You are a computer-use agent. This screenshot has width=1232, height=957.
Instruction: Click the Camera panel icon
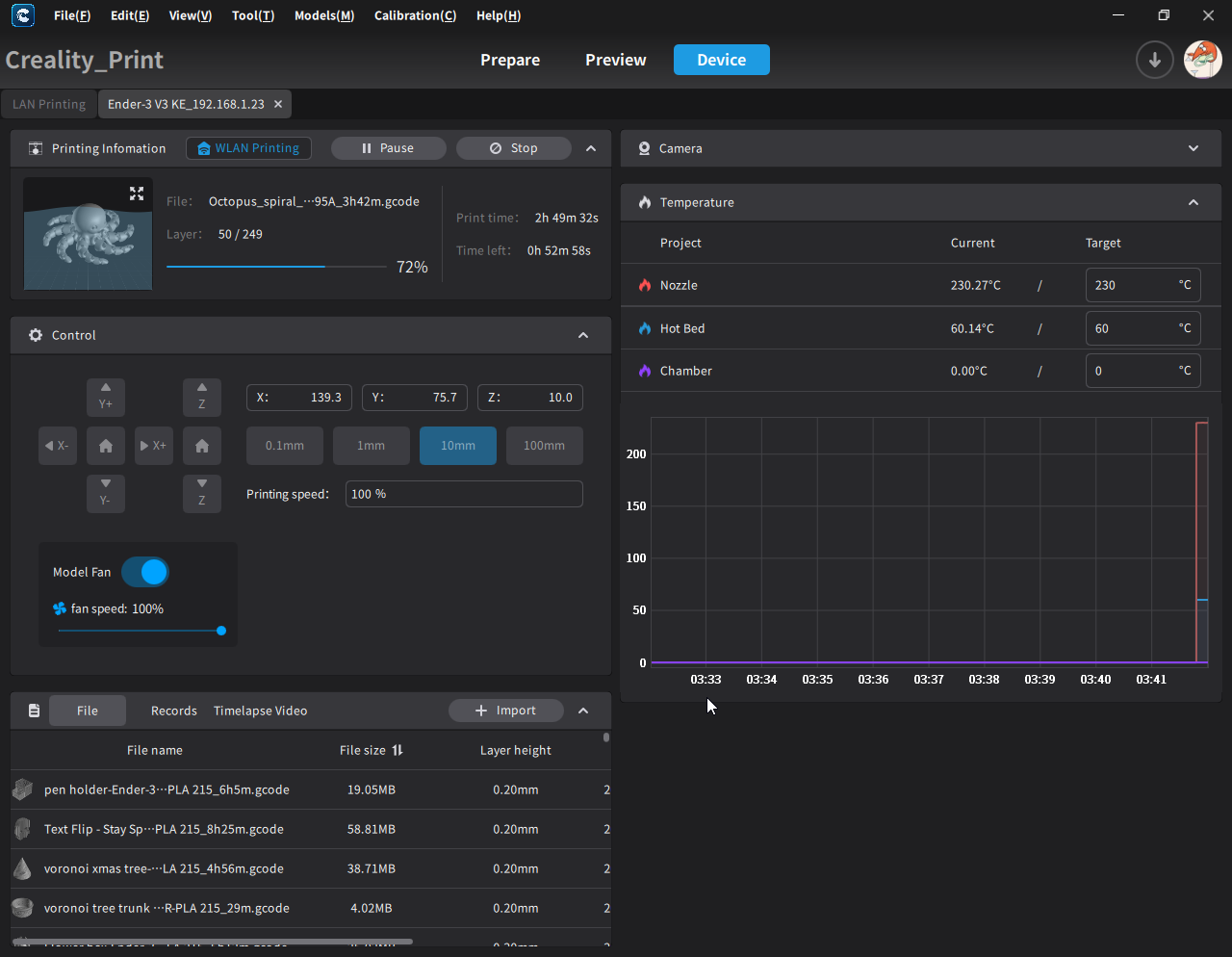644,148
